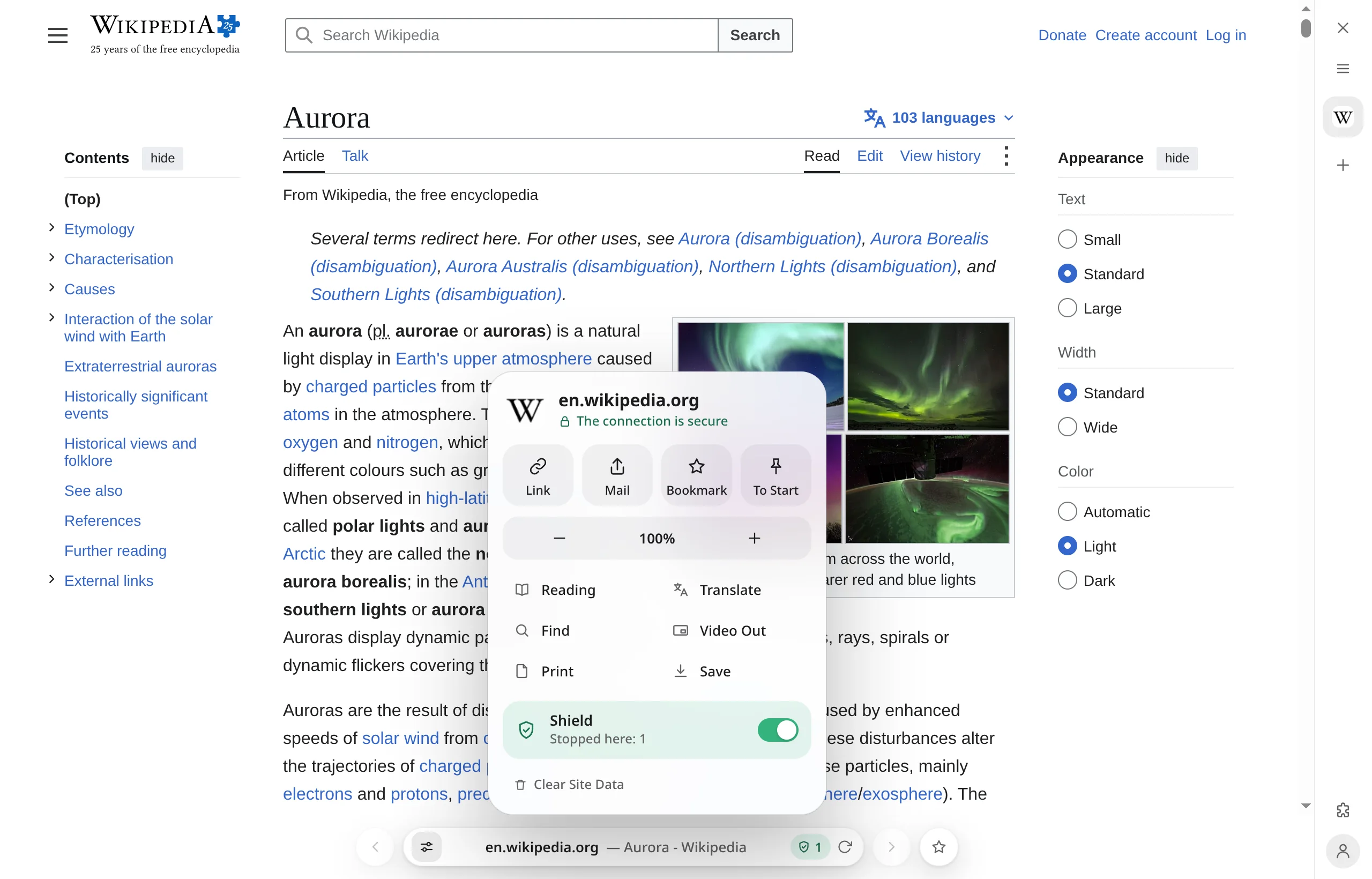The height and width of the screenshot is (879, 1372).
Task: Open browser sidebar menu lines icon
Action: tap(1343, 69)
